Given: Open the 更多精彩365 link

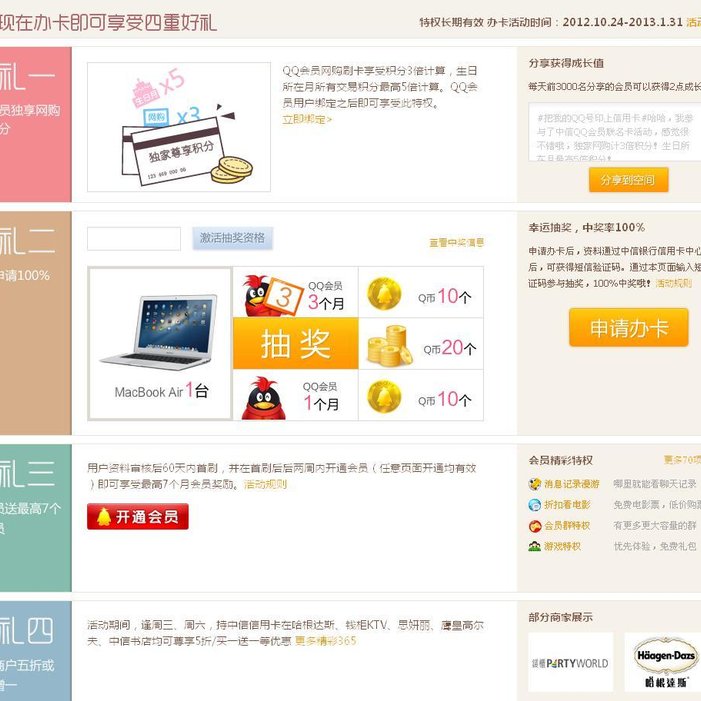Looking at the screenshot, I should (x=325, y=641).
